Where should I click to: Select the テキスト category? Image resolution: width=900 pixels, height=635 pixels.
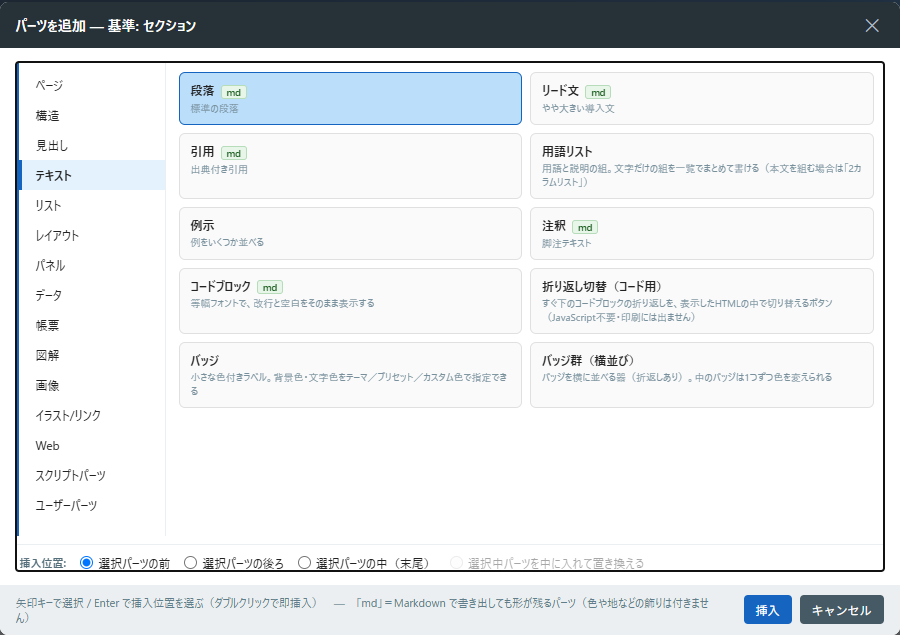(92, 175)
